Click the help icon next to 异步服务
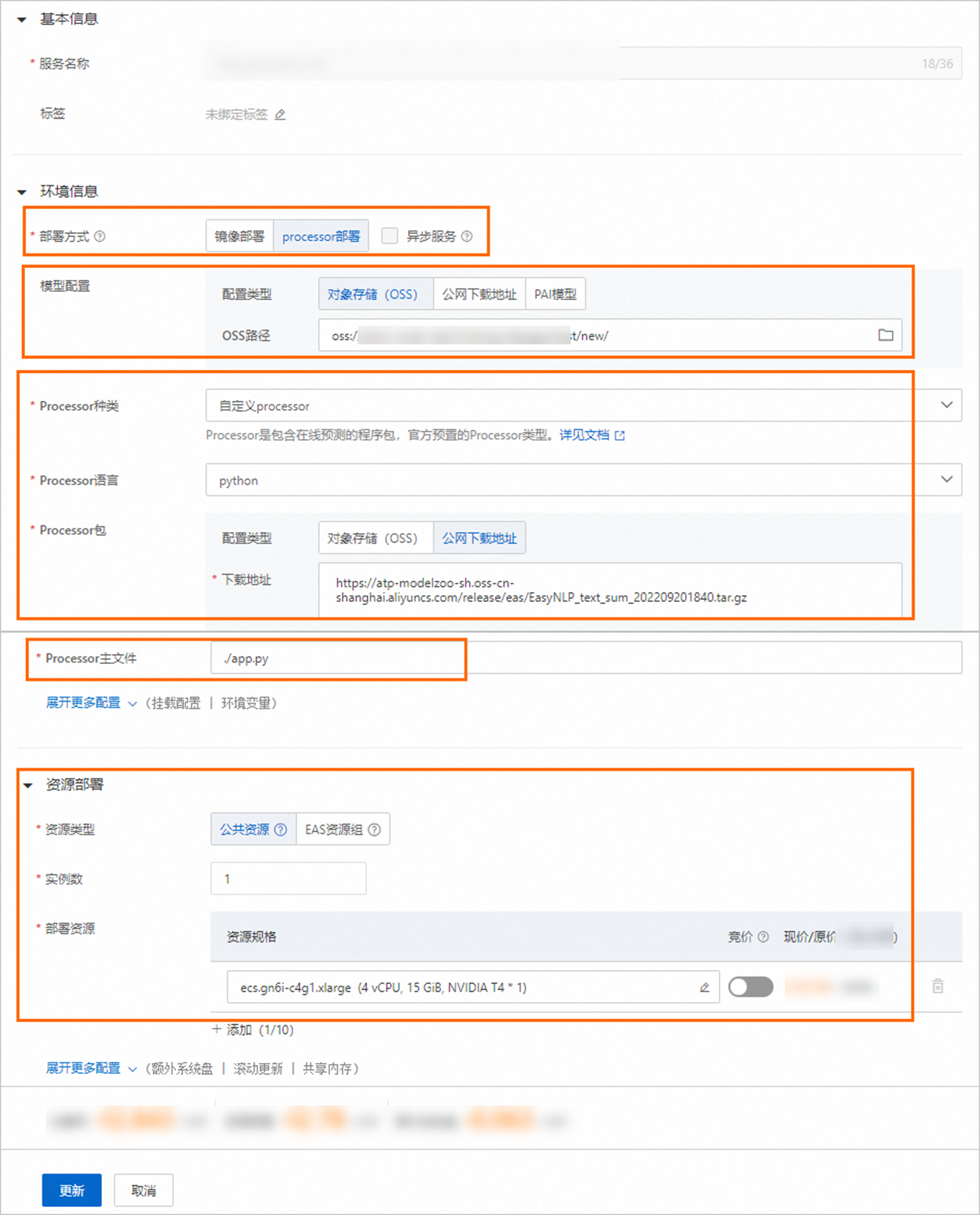Image resolution: width=980 pixels, height=1215 pixels. coord(467,236)
